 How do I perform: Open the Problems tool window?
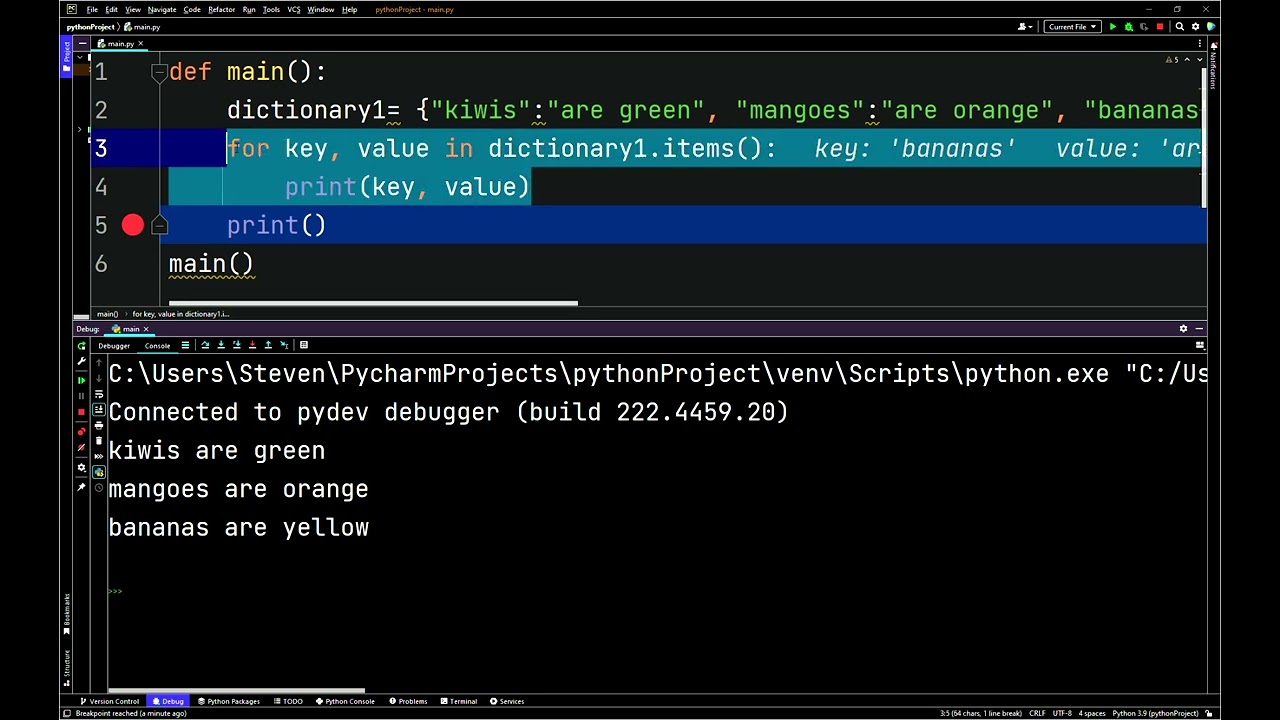click(x=408, y=701)
